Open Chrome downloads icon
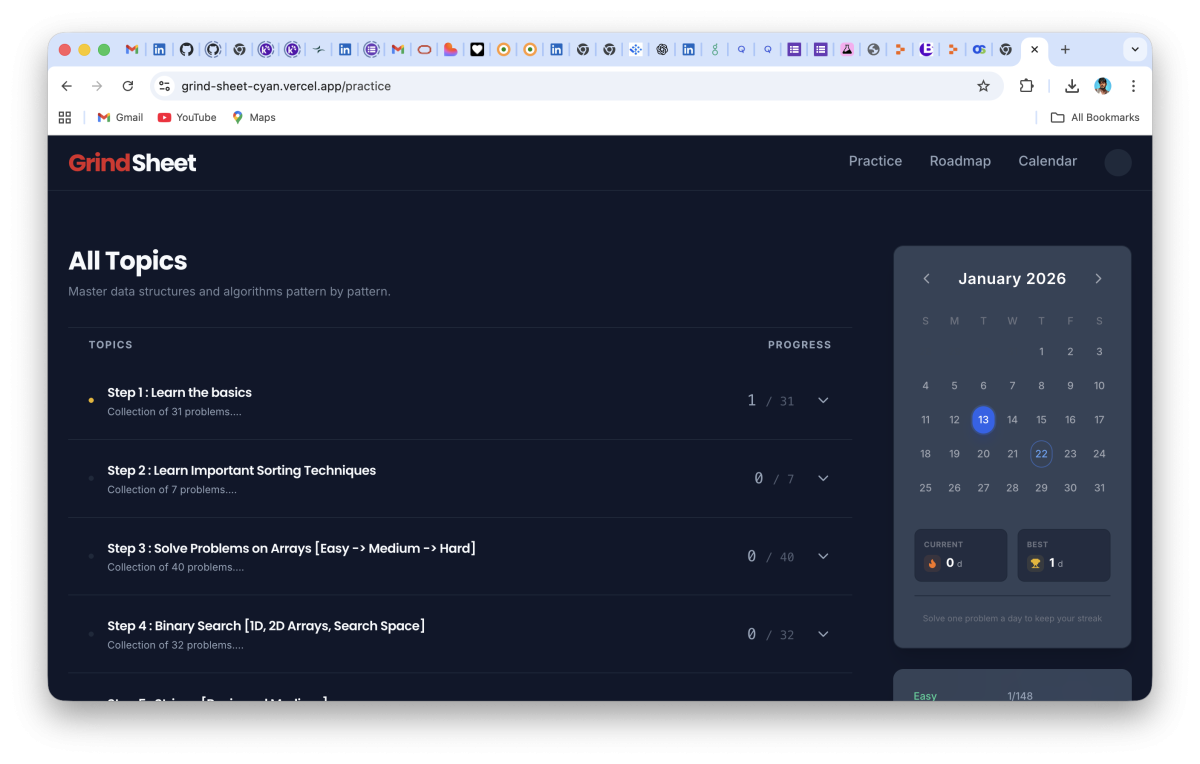This screenshot has width=1200, height=764. [1071, 86]
